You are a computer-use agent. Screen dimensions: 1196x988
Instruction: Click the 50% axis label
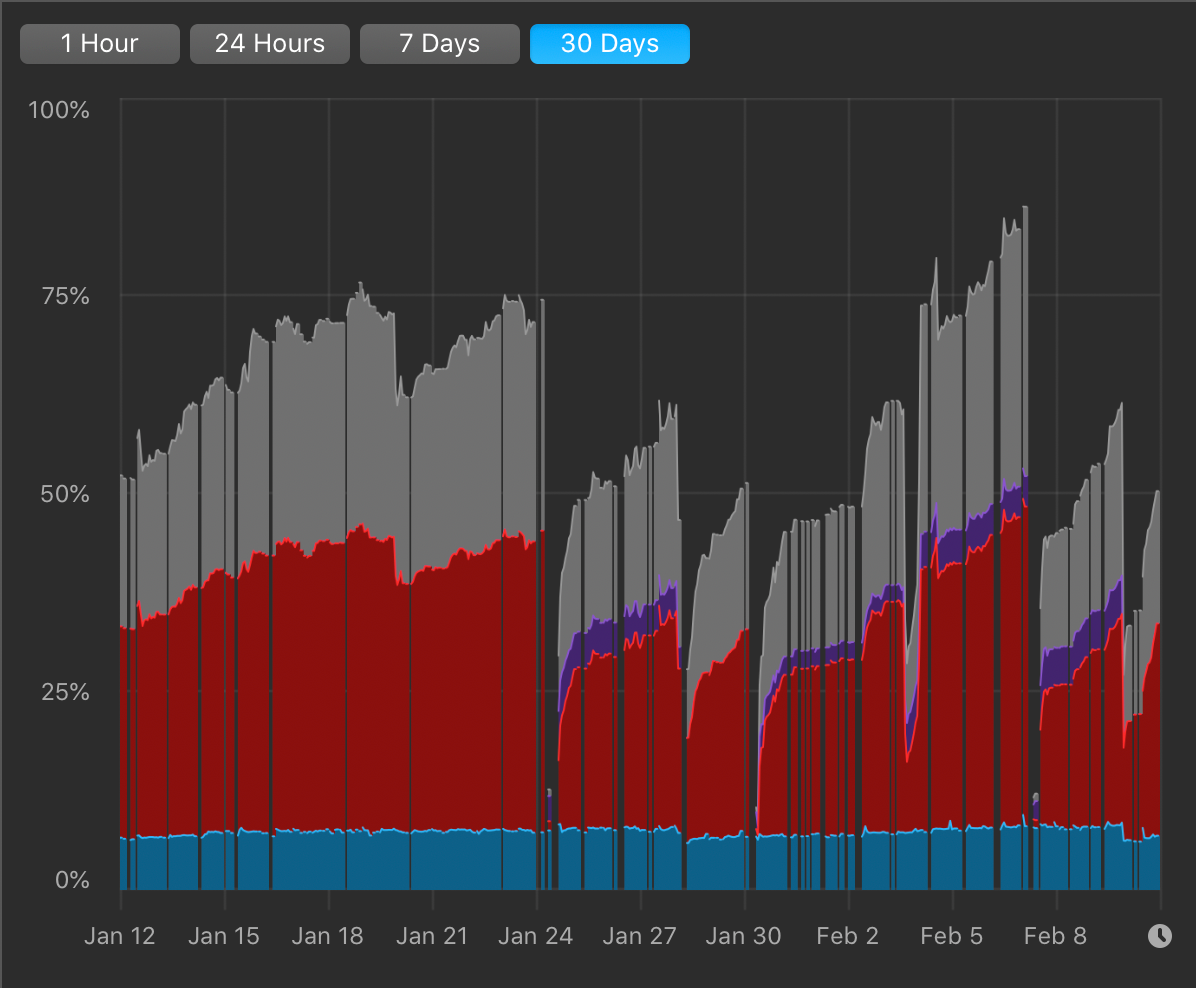coord(65,494)
